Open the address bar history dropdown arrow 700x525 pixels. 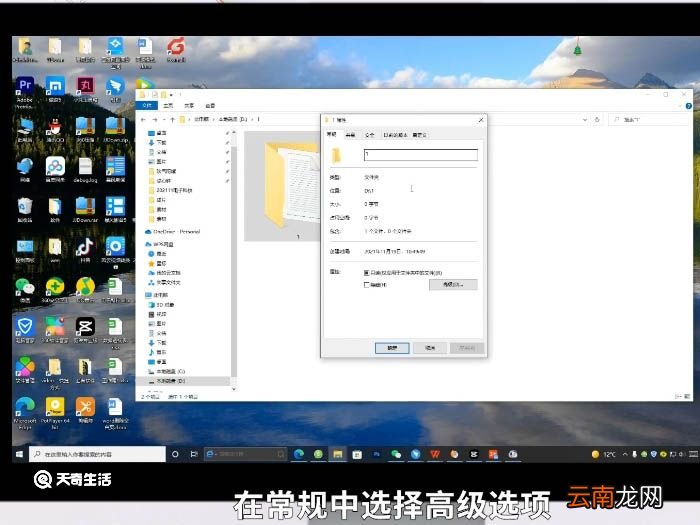585,120
